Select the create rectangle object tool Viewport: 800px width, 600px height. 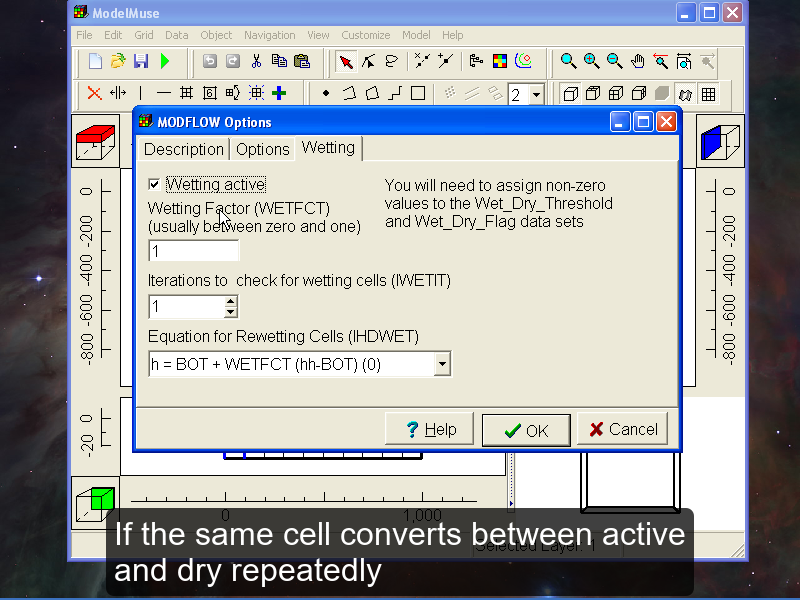[x=418, y=93]
